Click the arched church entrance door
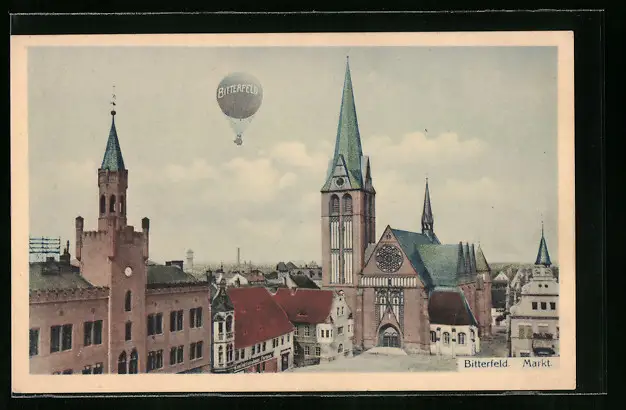 [x=389, y=338]
